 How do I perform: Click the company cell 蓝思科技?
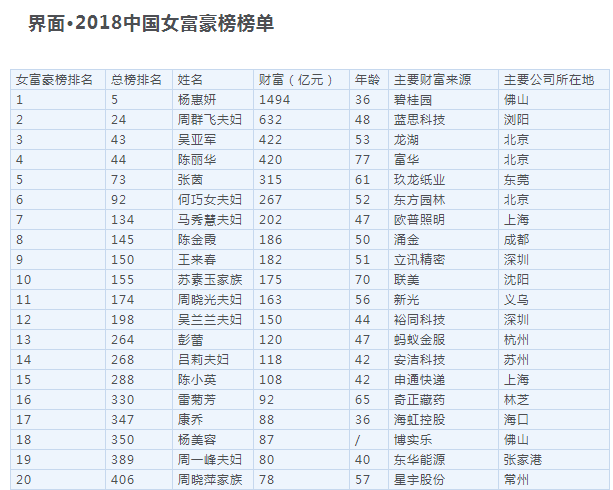tap(419, 120)
